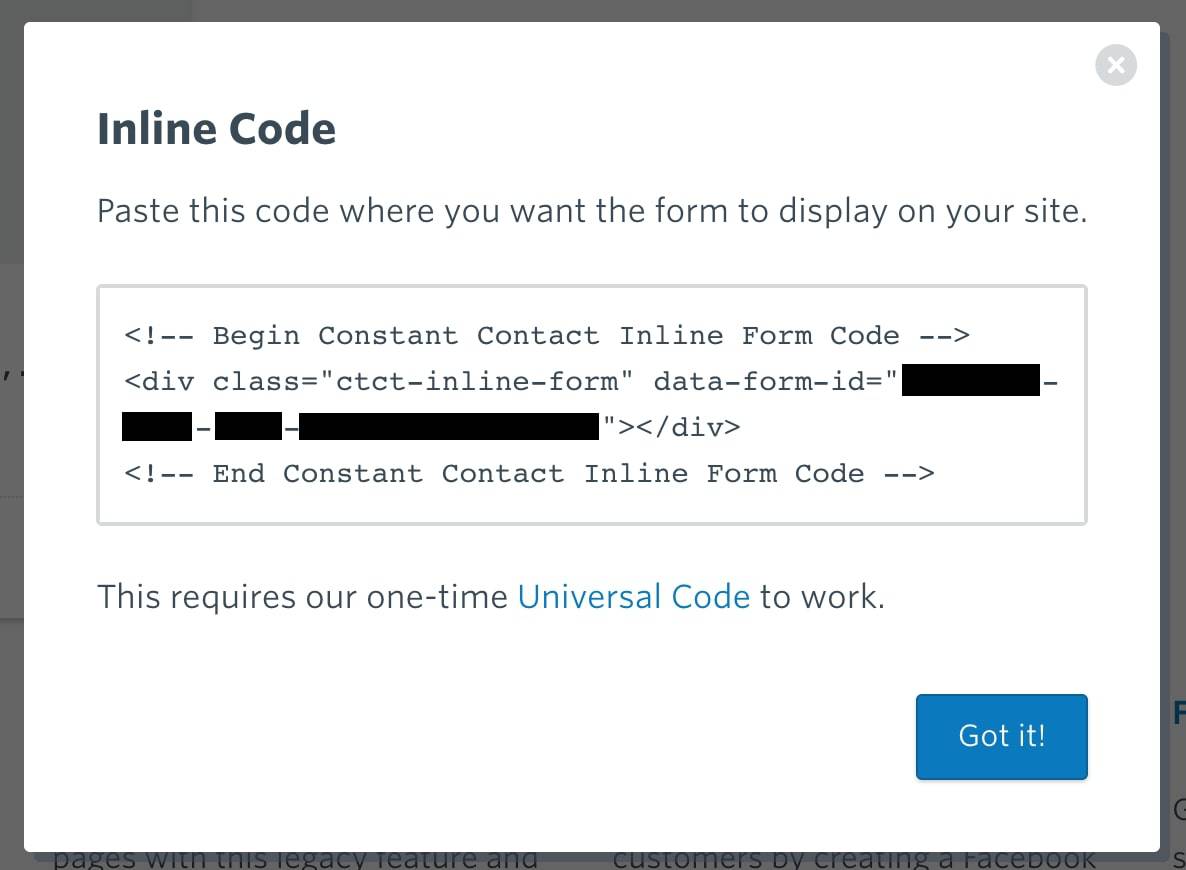Click the paste-this-code instruction text

click(x=593, y=211)
